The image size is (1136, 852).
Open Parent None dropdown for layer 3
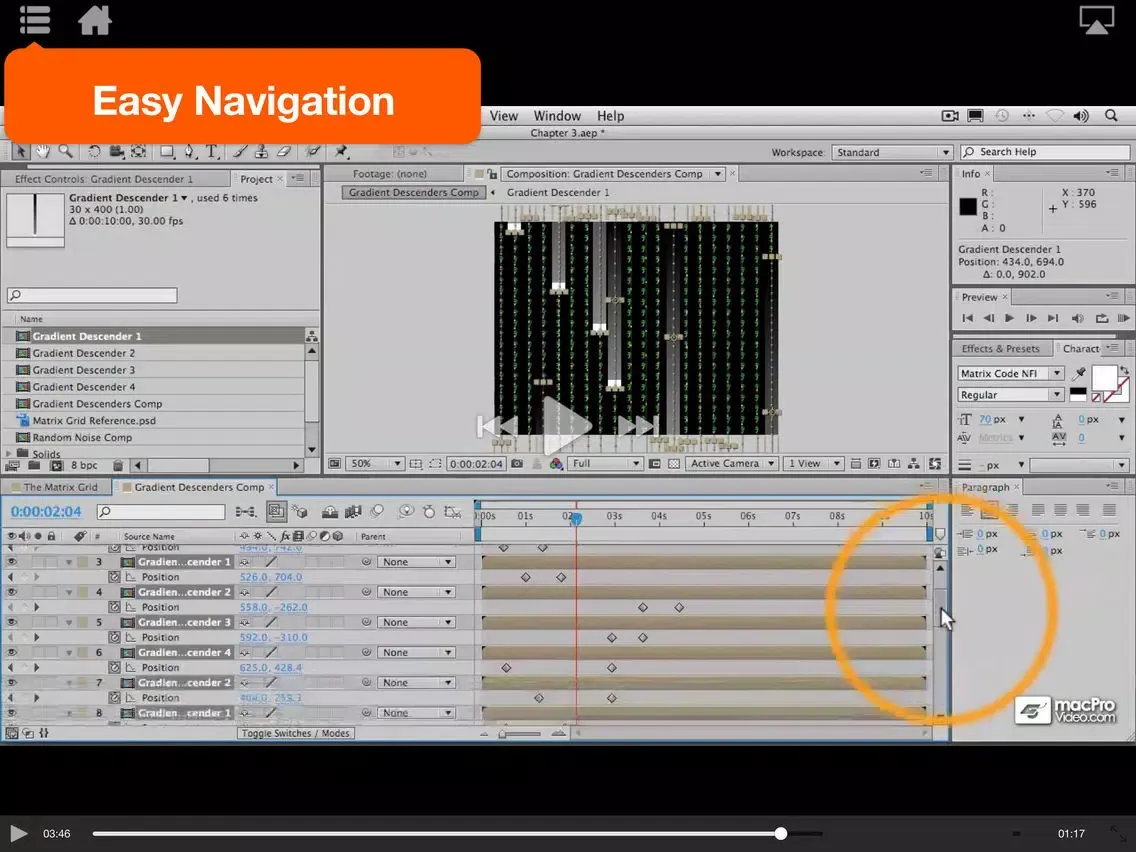click(x=416, y=562)
